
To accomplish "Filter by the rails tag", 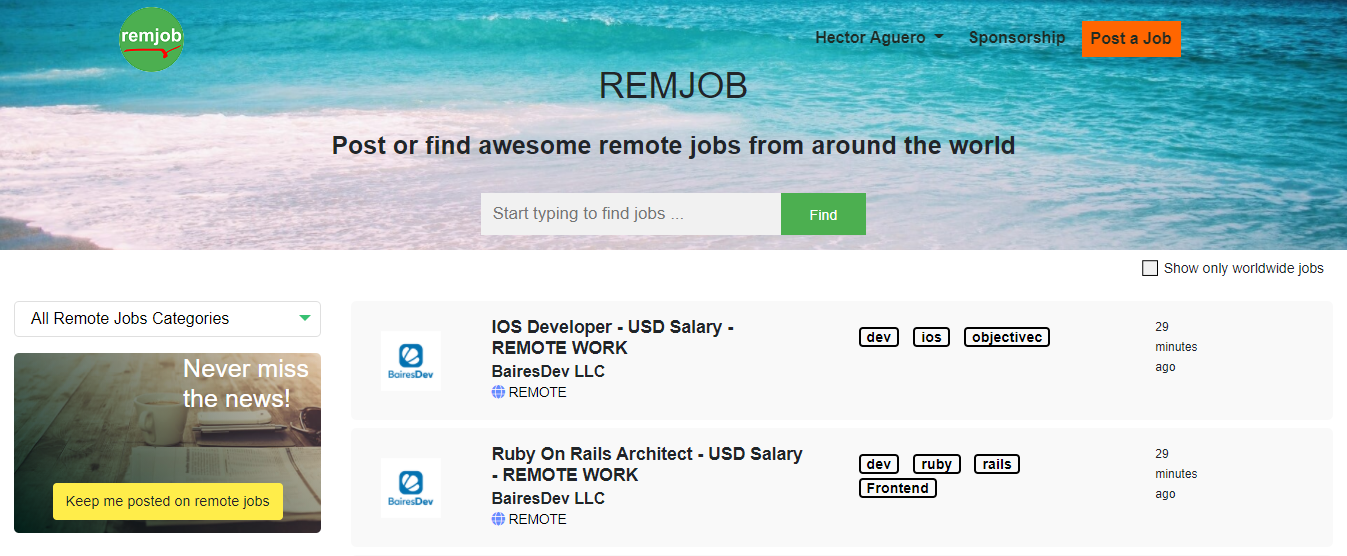I will (x=996, y=464).
